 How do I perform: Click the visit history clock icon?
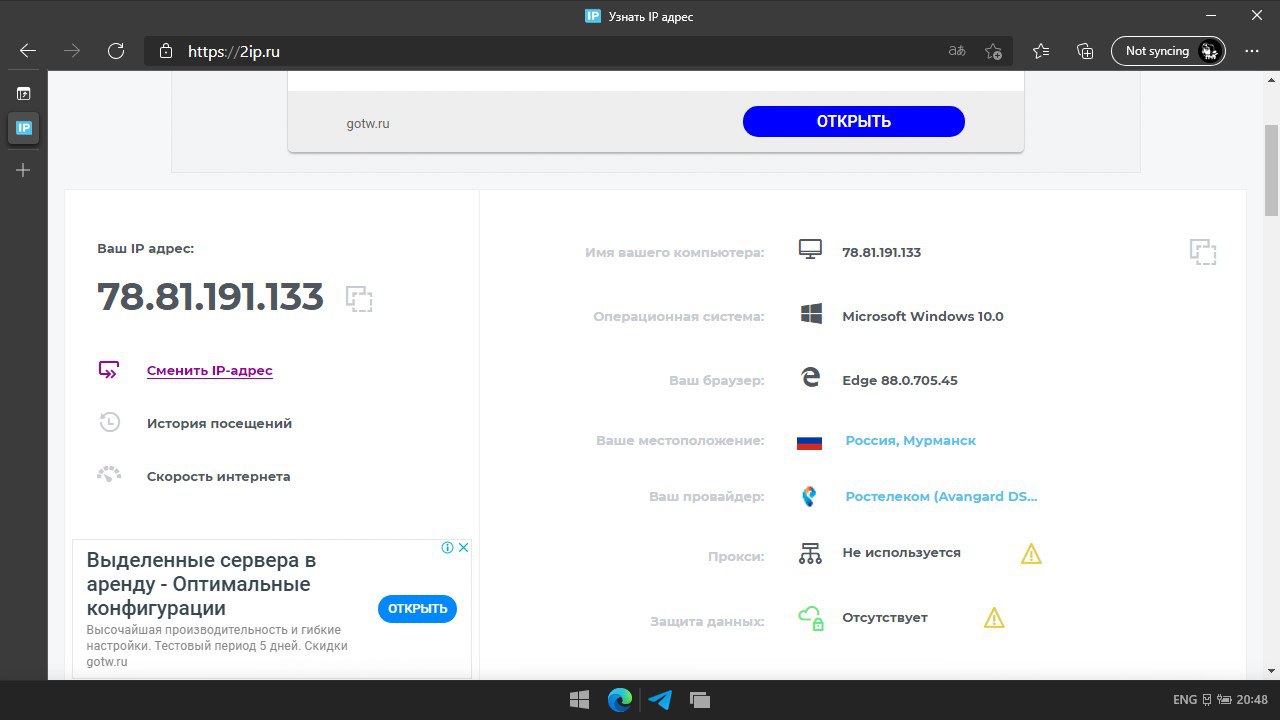click(x=109, y=423)
